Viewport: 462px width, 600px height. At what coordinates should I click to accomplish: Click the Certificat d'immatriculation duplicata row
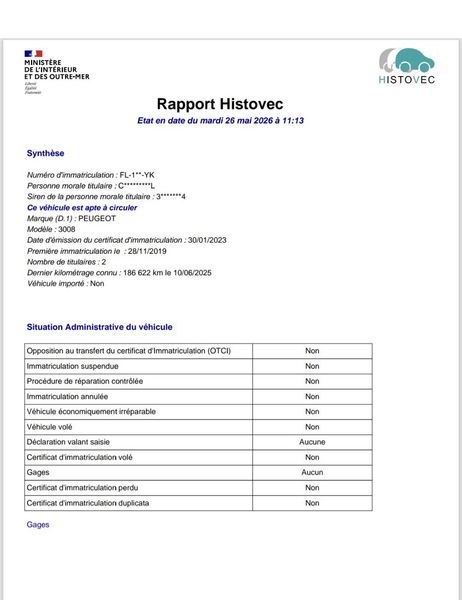click(x=198, y=503)
